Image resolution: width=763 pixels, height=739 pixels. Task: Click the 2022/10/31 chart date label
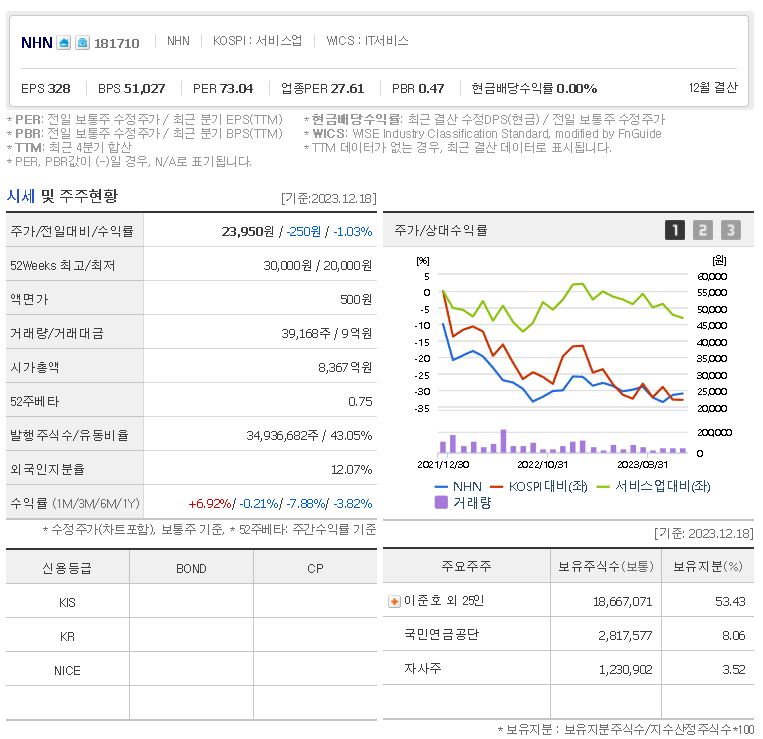(543, 465)
